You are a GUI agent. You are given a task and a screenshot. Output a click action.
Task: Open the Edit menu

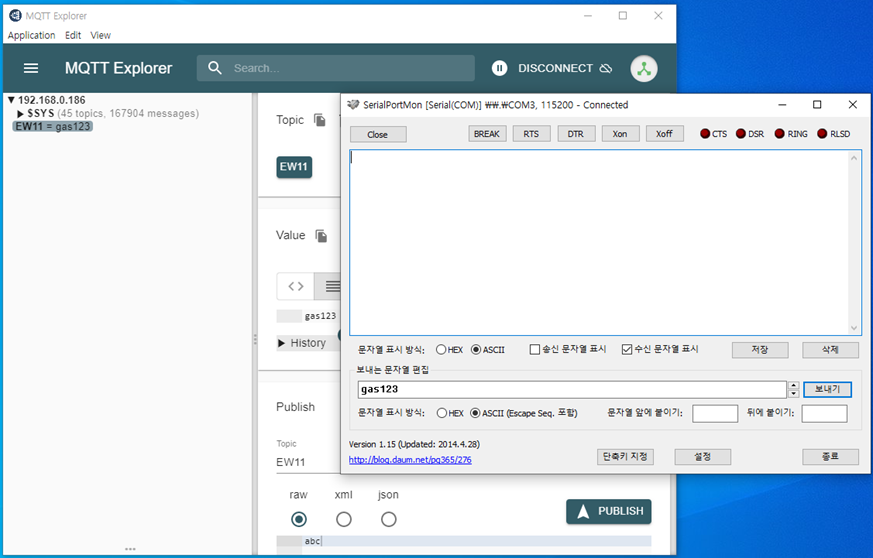tap(73, 35)
